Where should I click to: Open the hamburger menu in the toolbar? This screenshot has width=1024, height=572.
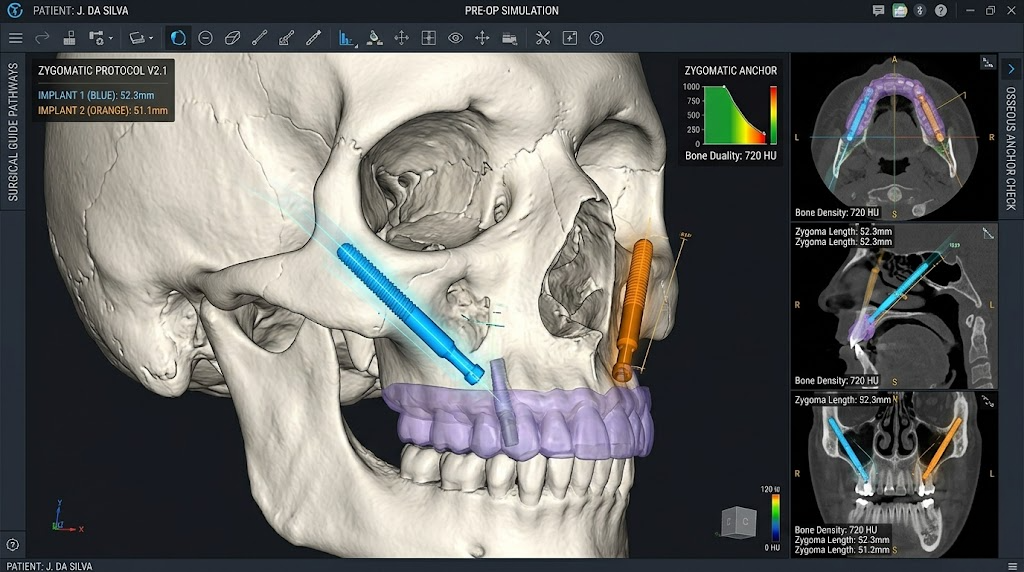tap(15, 38)
